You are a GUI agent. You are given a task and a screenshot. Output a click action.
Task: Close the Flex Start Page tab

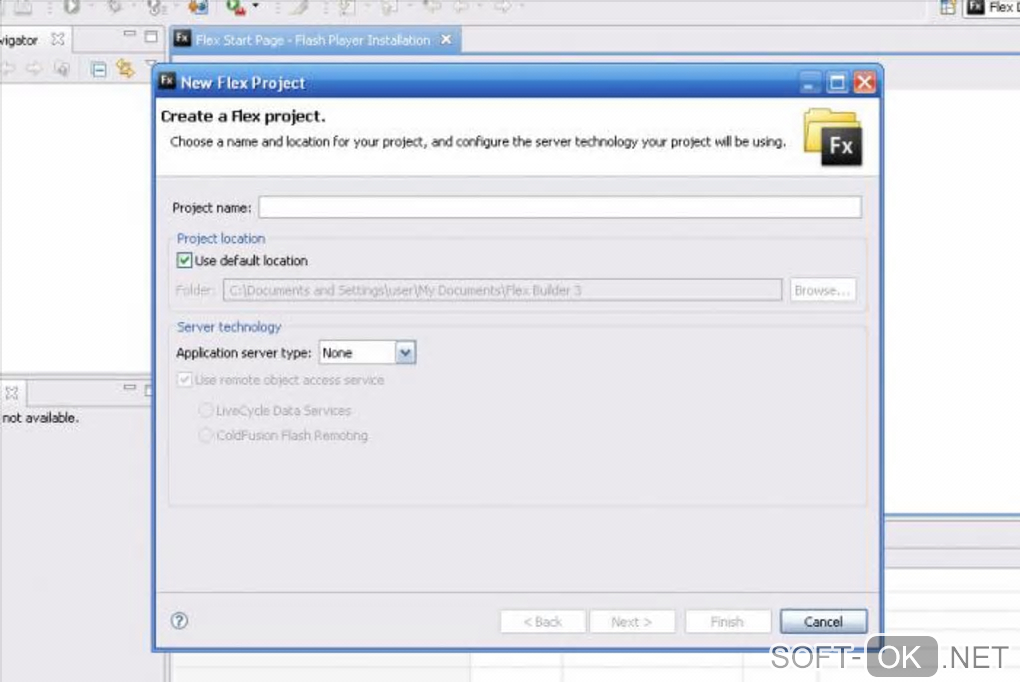click(446, 40)
